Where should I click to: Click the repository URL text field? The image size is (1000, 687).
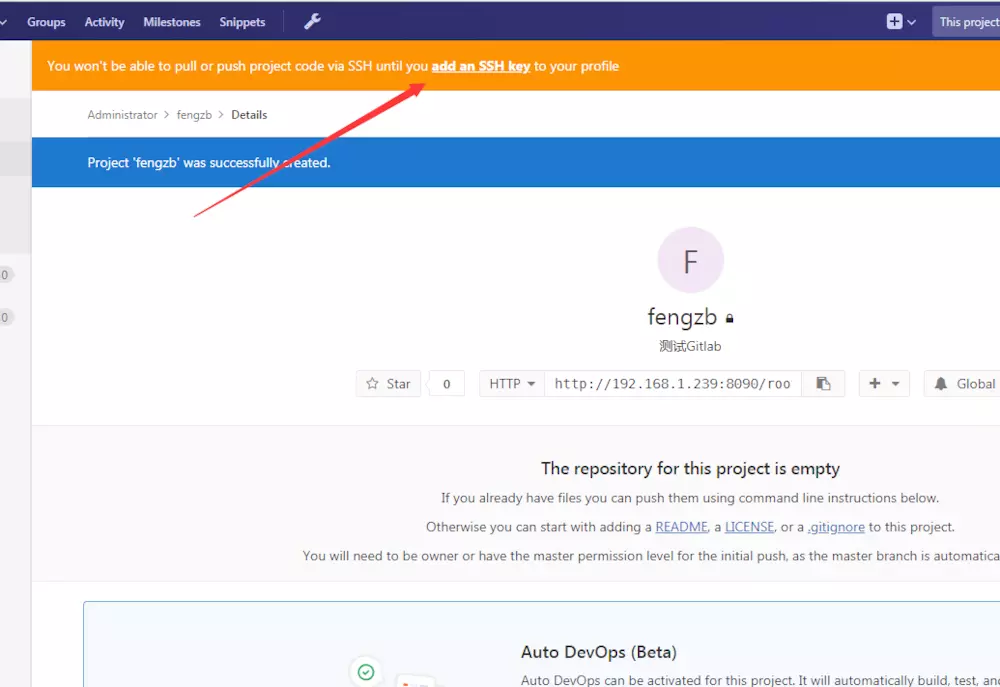tap(672, 384)
